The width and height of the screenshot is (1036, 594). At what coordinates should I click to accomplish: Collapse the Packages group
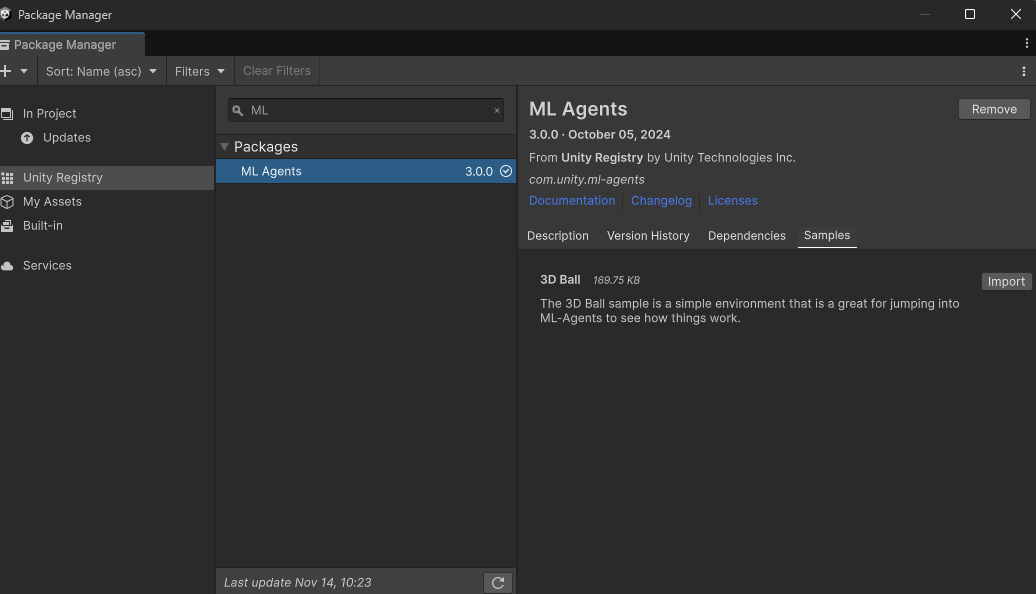pyautogui.click(x=225, y=147)
